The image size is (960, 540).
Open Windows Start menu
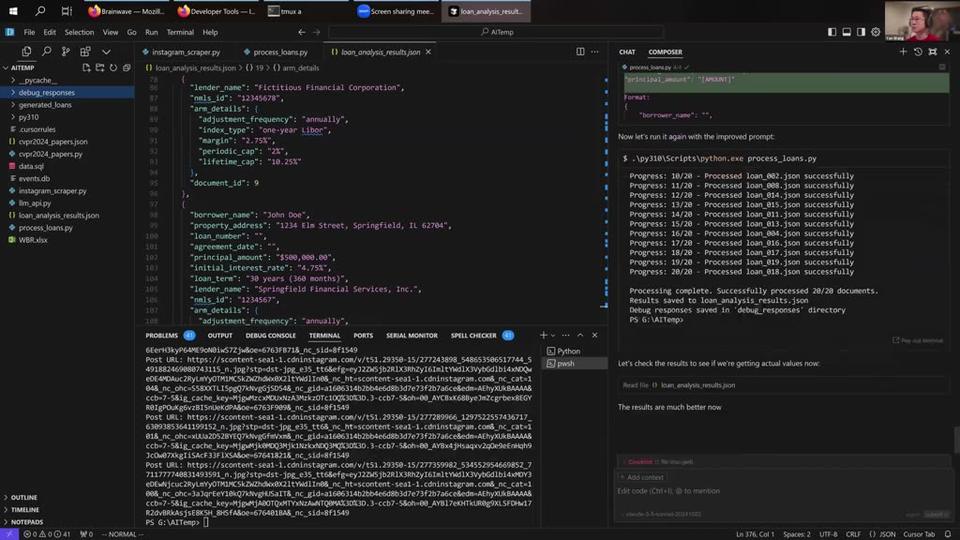pos(13,11)
